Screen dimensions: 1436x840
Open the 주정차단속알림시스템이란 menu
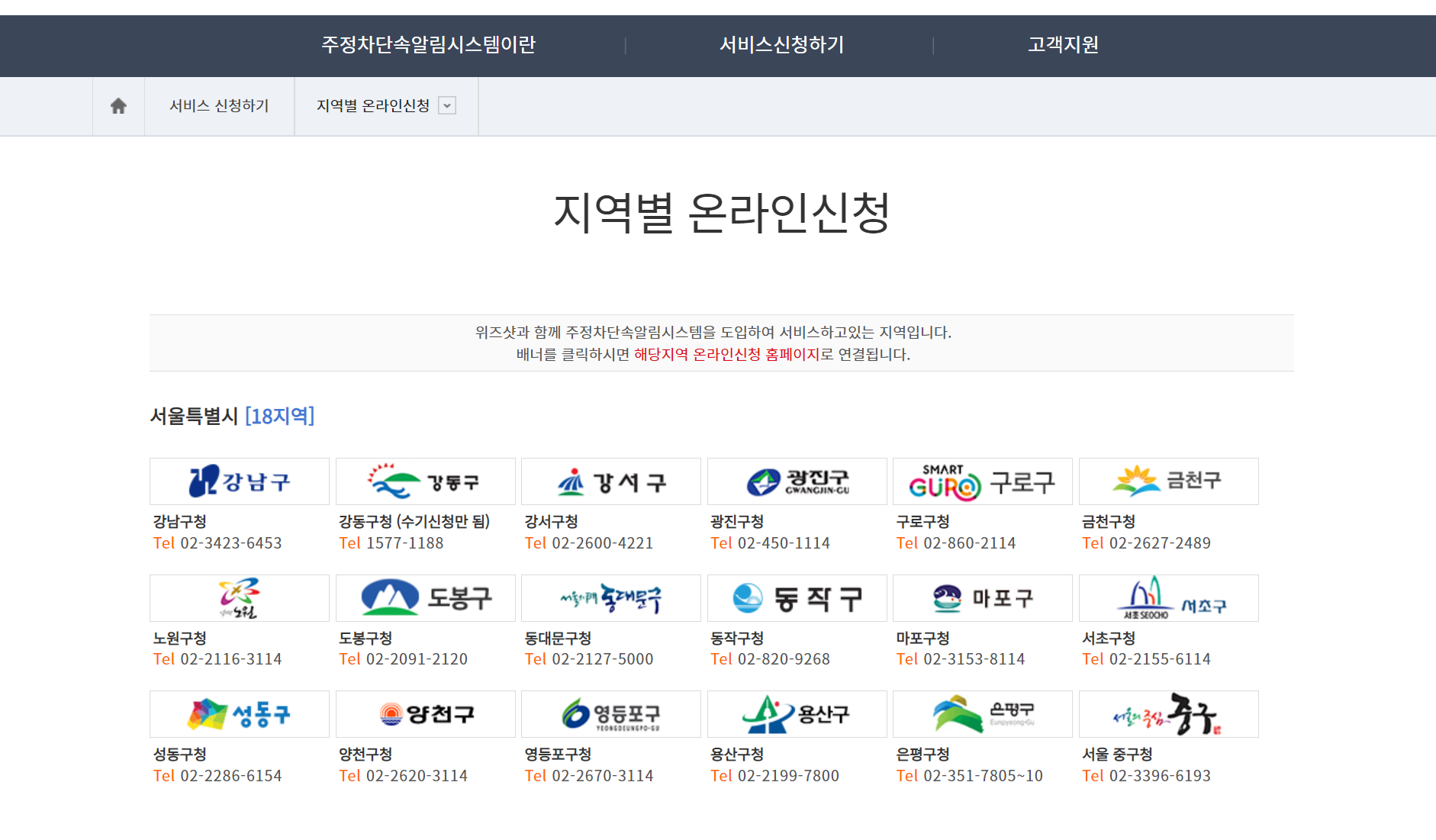pos(428,45)
